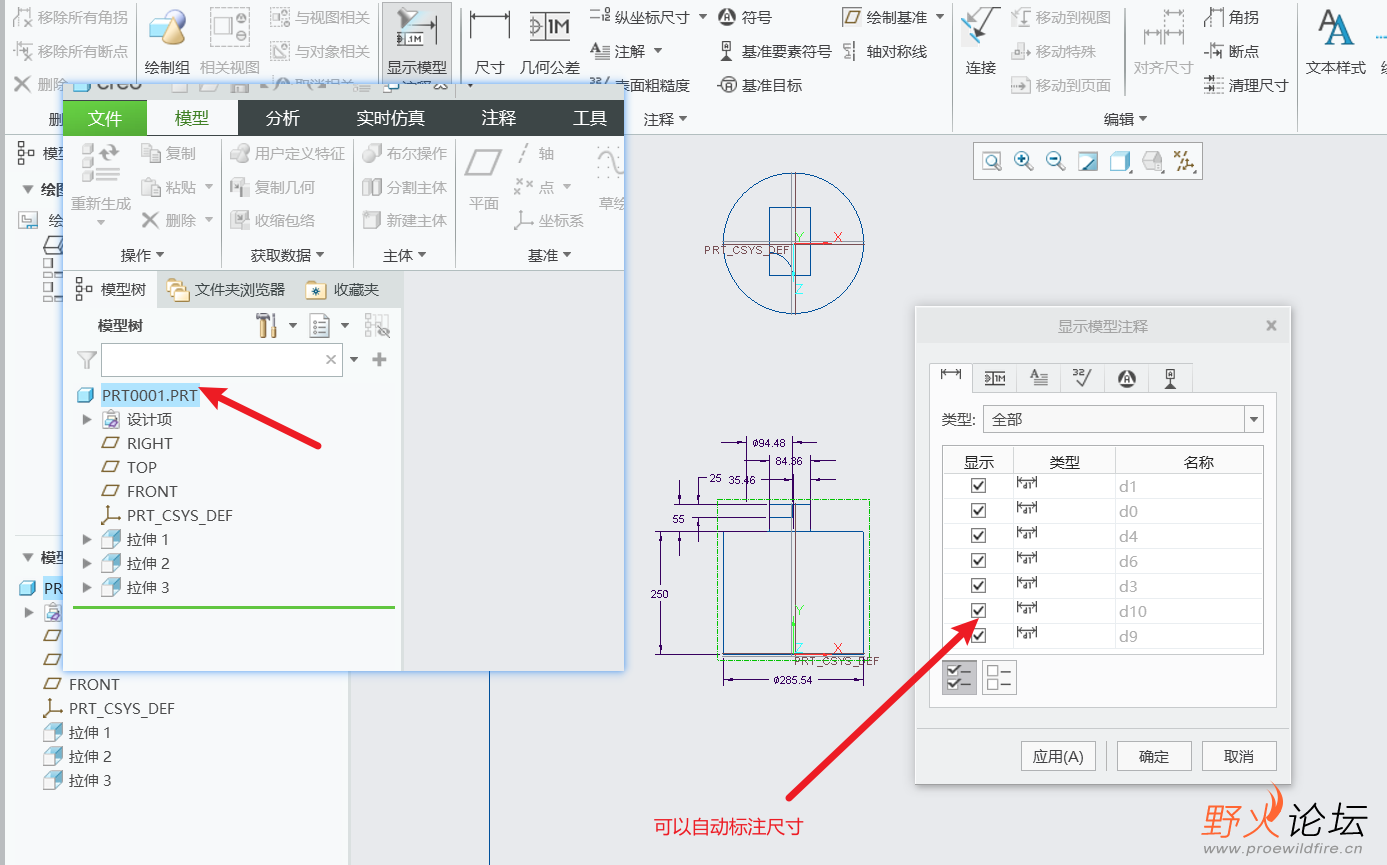Image resolution: width=1387 pixels, height=865 pixels.
Task: Uncheck the display checkbox for d9
Action: point(979,635)
